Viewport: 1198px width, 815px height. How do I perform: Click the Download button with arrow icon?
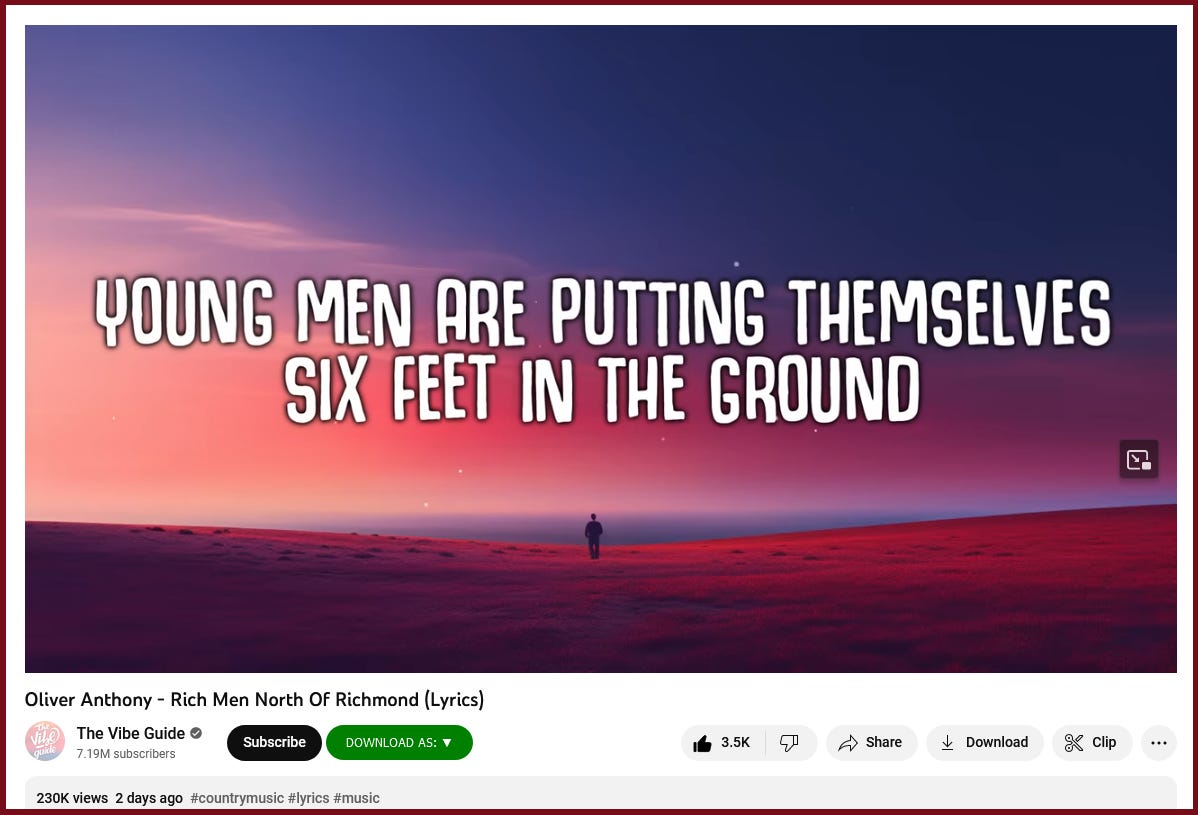984,742
